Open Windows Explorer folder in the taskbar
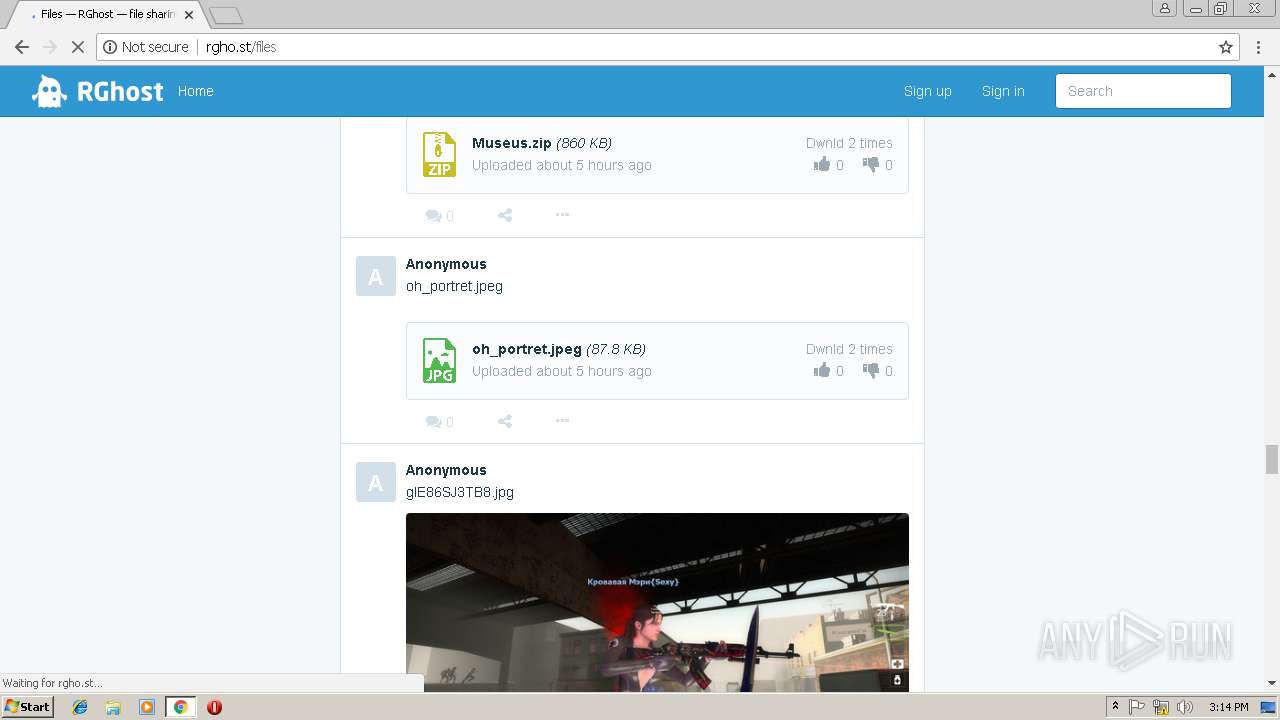Image resolution: width=1280 pixels, height=720 pixels. pyautogui.click(x=113, y=707)
